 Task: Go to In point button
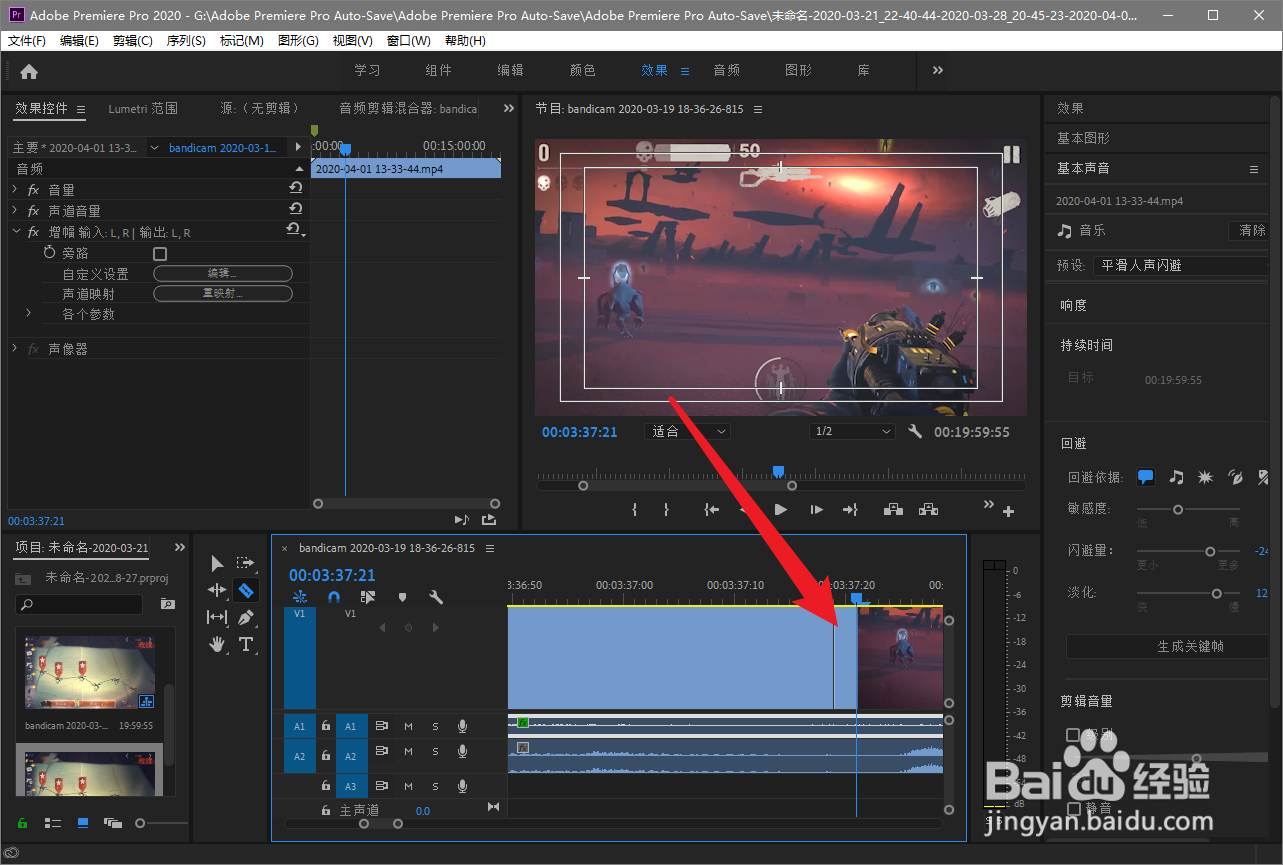click(711, 510)
